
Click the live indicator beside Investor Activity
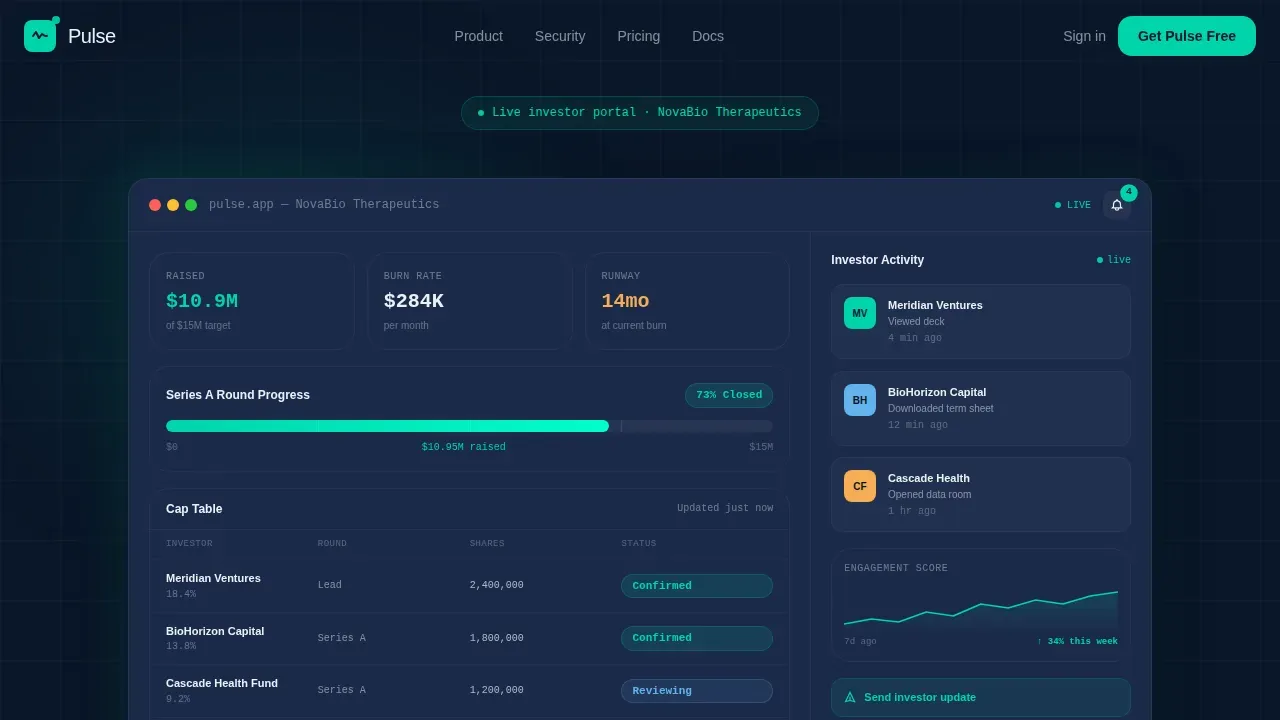(1114, 260)
